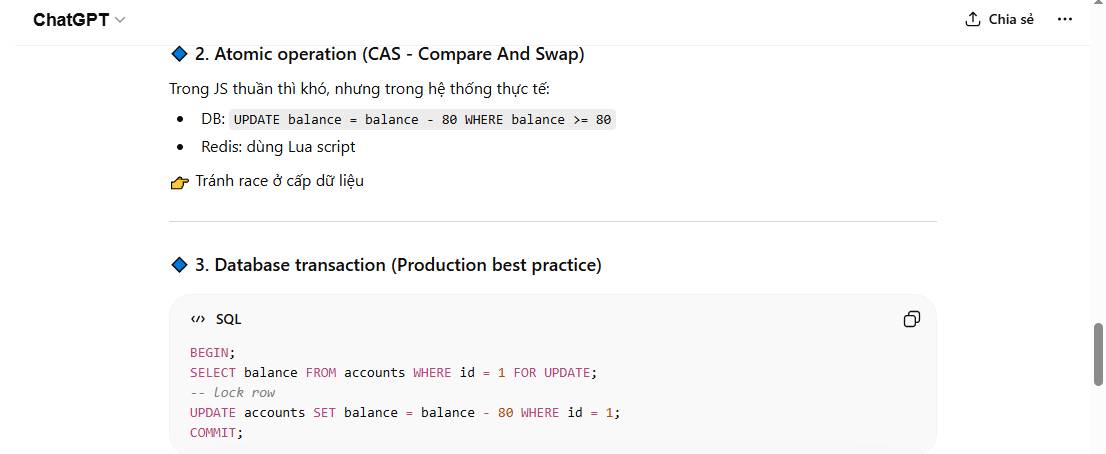Click the '-- lock row' comment line
The height and width of the screenshot is (454, 1106).
[x=232, y=392]
